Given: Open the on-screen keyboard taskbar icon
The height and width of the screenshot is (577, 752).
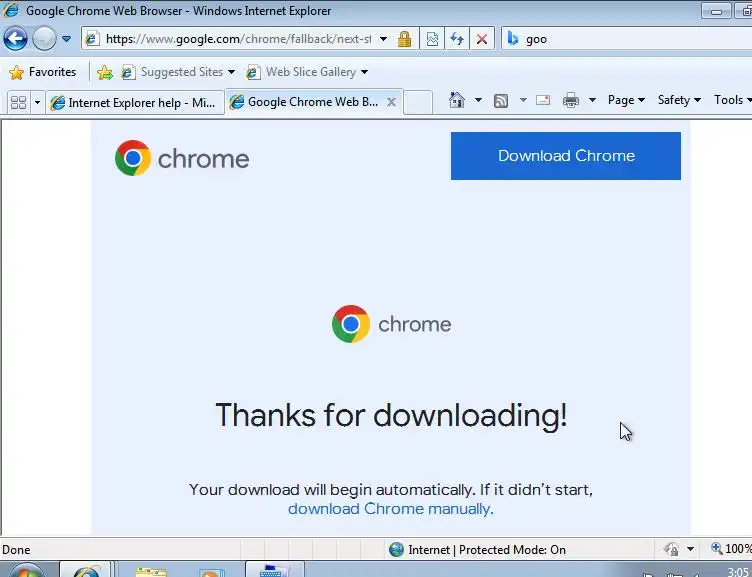Looking at the screenshot, I should pyautogui.click(x=274, y=569).
